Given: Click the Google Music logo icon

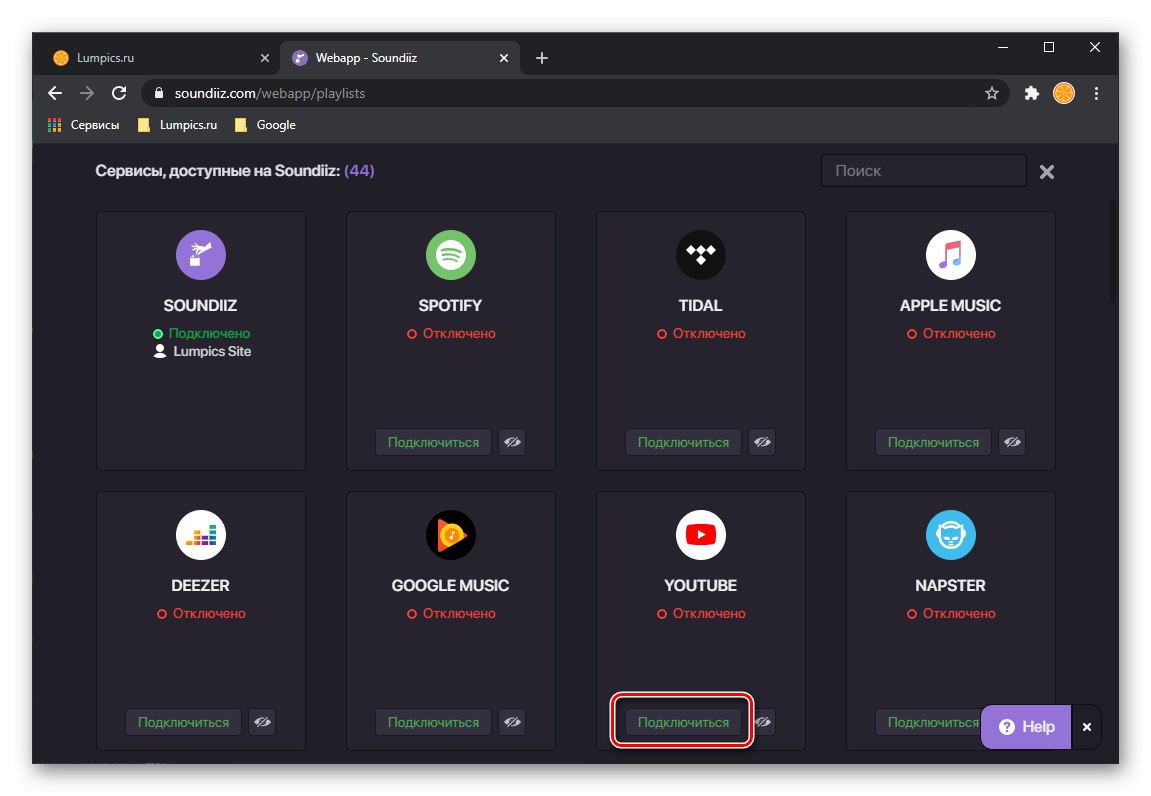Looking at the screenshot, I should [x=451, y=535].
